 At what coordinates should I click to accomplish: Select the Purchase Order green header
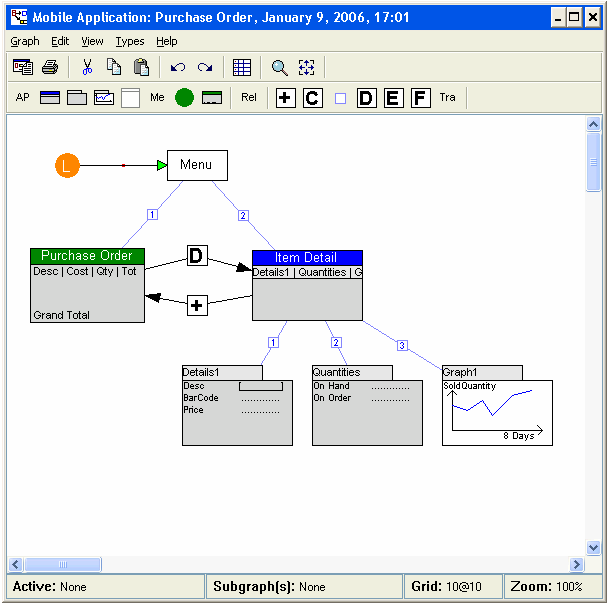[87, 256]
